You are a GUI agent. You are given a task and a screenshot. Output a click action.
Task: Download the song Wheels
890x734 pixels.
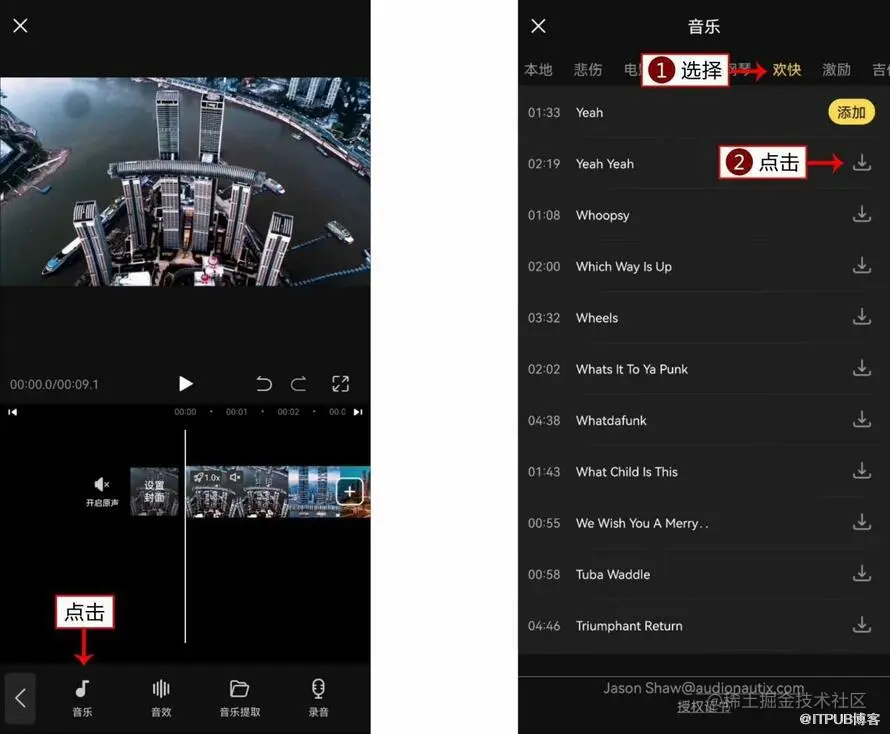862,317
